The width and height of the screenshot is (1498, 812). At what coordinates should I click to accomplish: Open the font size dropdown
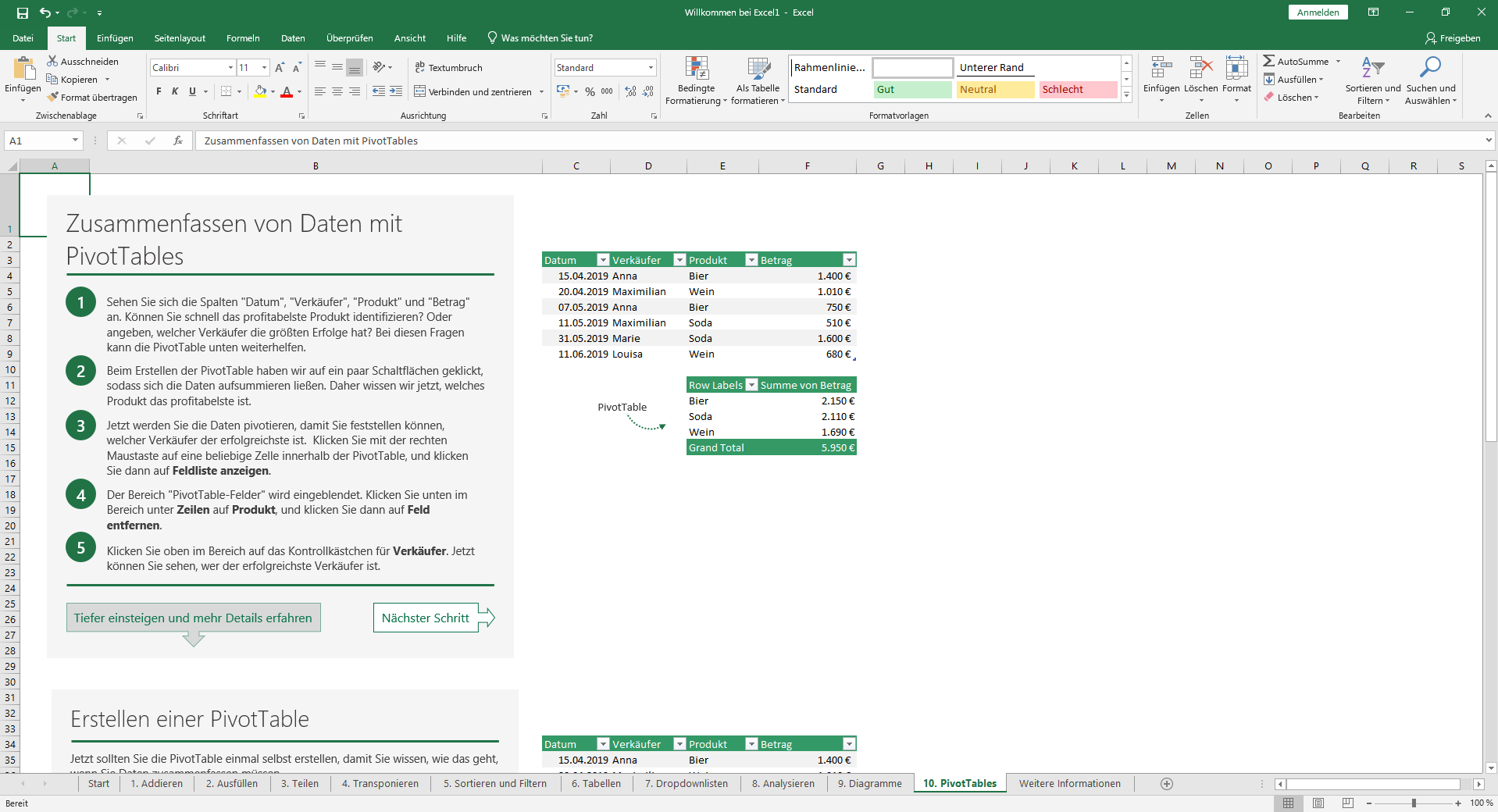coord(263,67)
